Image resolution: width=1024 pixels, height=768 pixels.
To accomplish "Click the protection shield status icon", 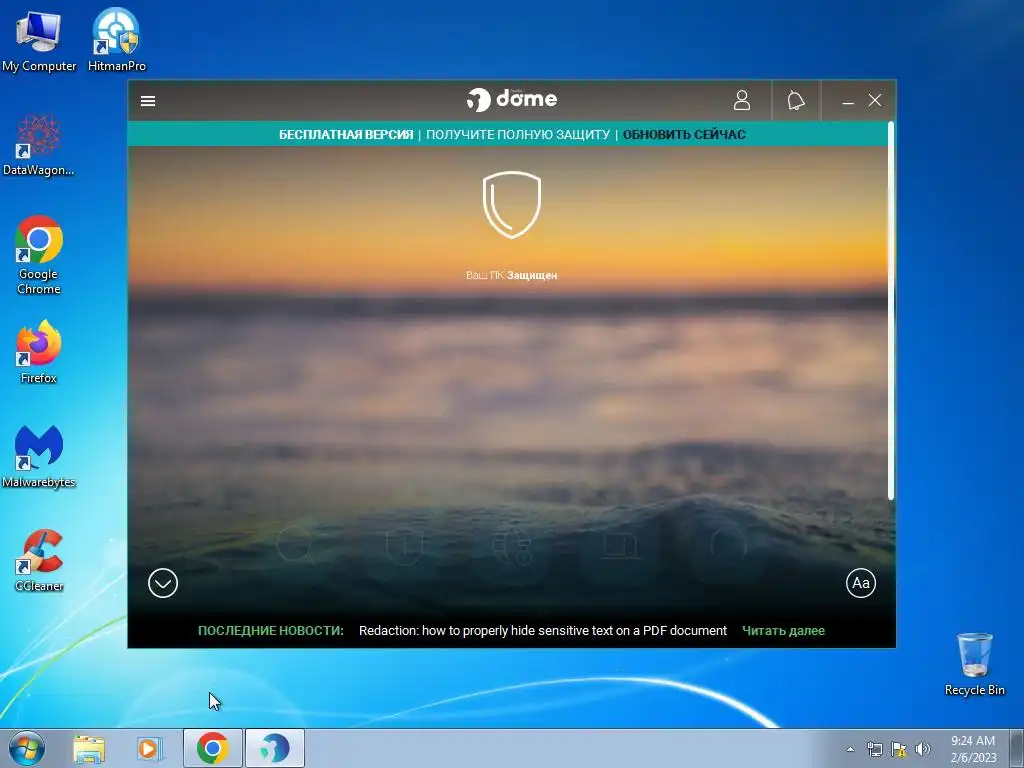I will (x=511, y=204).
